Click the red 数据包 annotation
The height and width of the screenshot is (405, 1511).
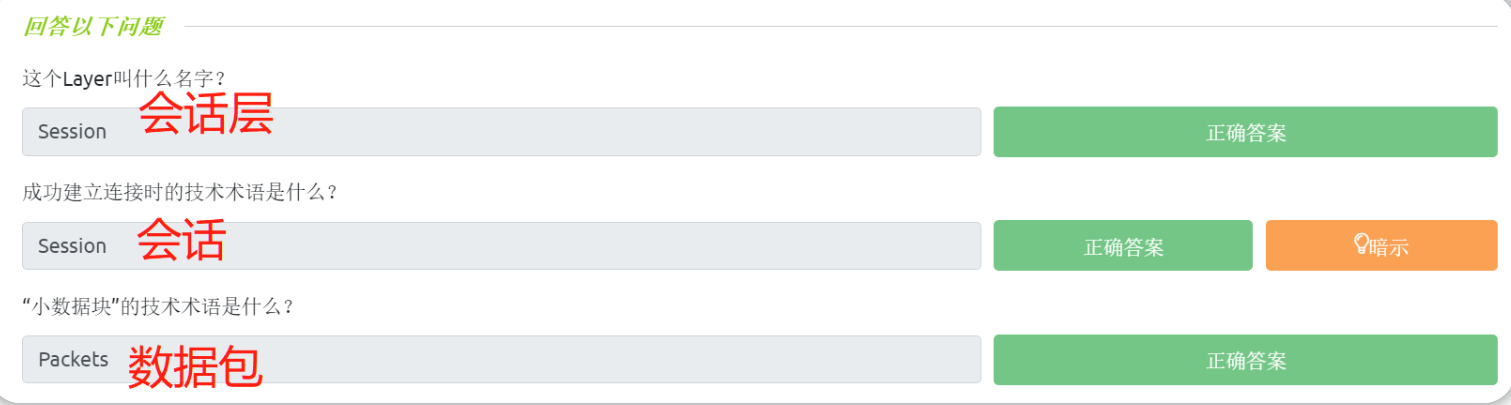[195, 366]
